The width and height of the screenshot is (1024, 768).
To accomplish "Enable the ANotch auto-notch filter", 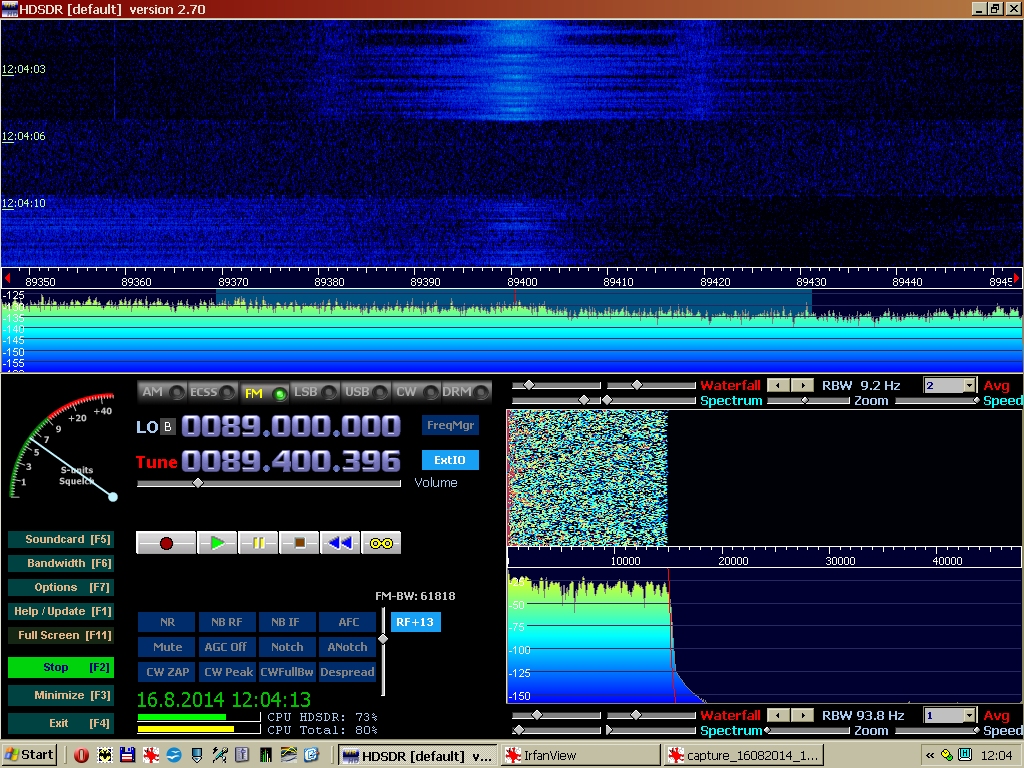I will click(348, 647).
